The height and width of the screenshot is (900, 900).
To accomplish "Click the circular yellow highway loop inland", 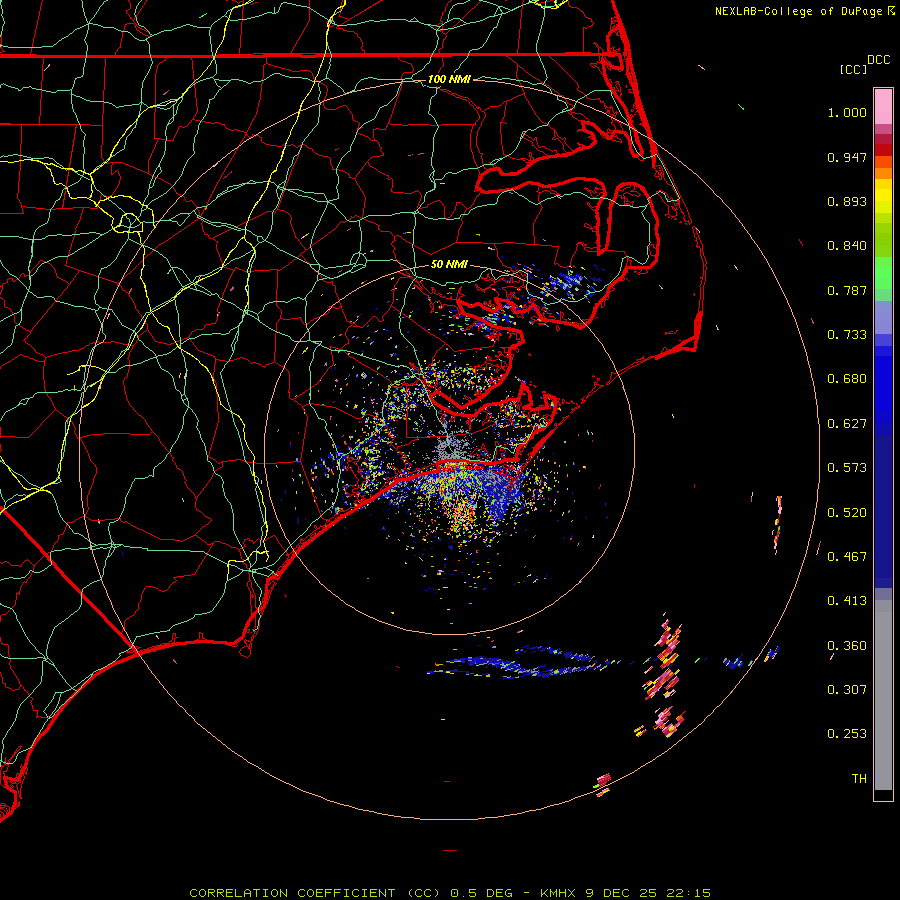I will pos(129,222).
